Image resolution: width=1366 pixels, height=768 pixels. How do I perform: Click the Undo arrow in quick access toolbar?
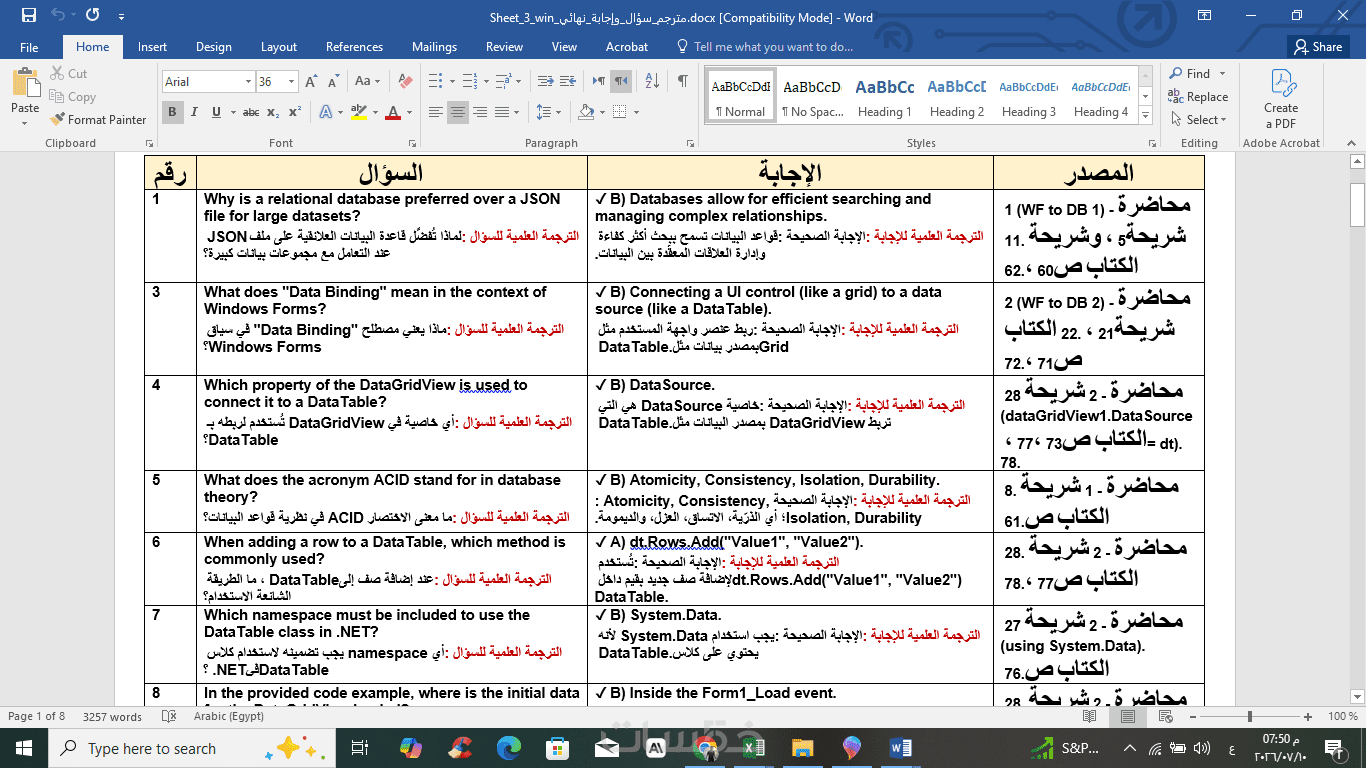tap(57, 16)
